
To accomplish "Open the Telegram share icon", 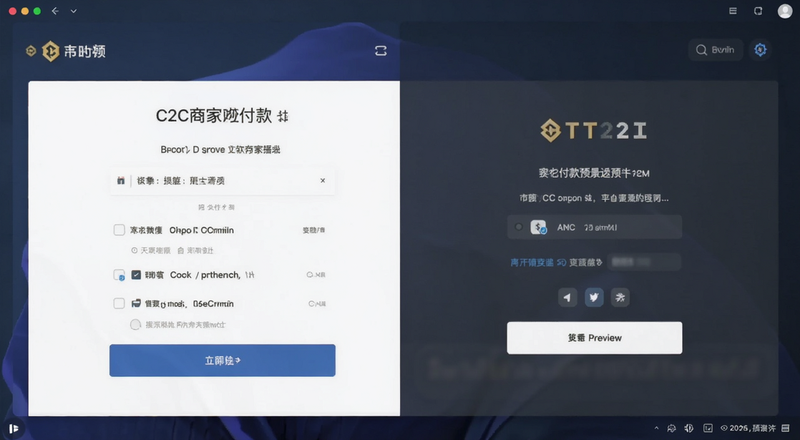I will [x=567, y=297].
